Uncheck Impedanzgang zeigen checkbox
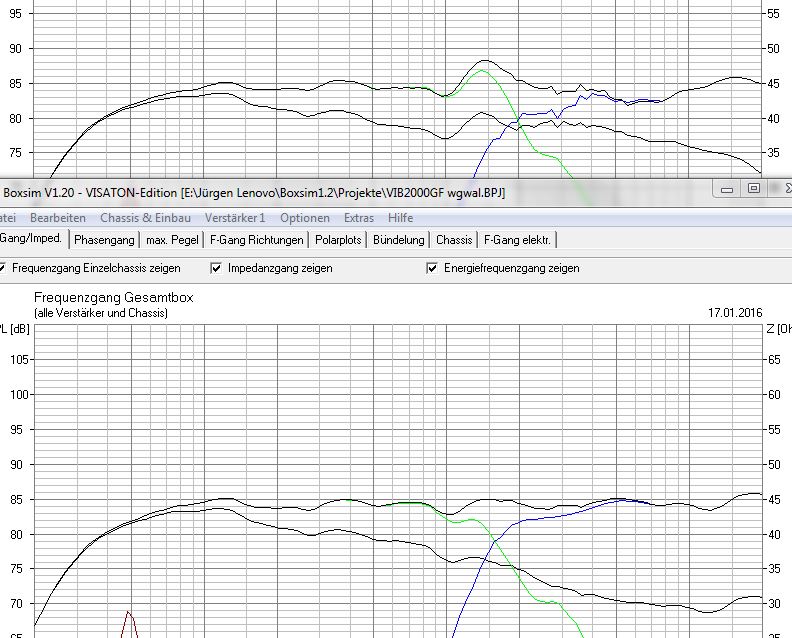 tap(217, 268)
